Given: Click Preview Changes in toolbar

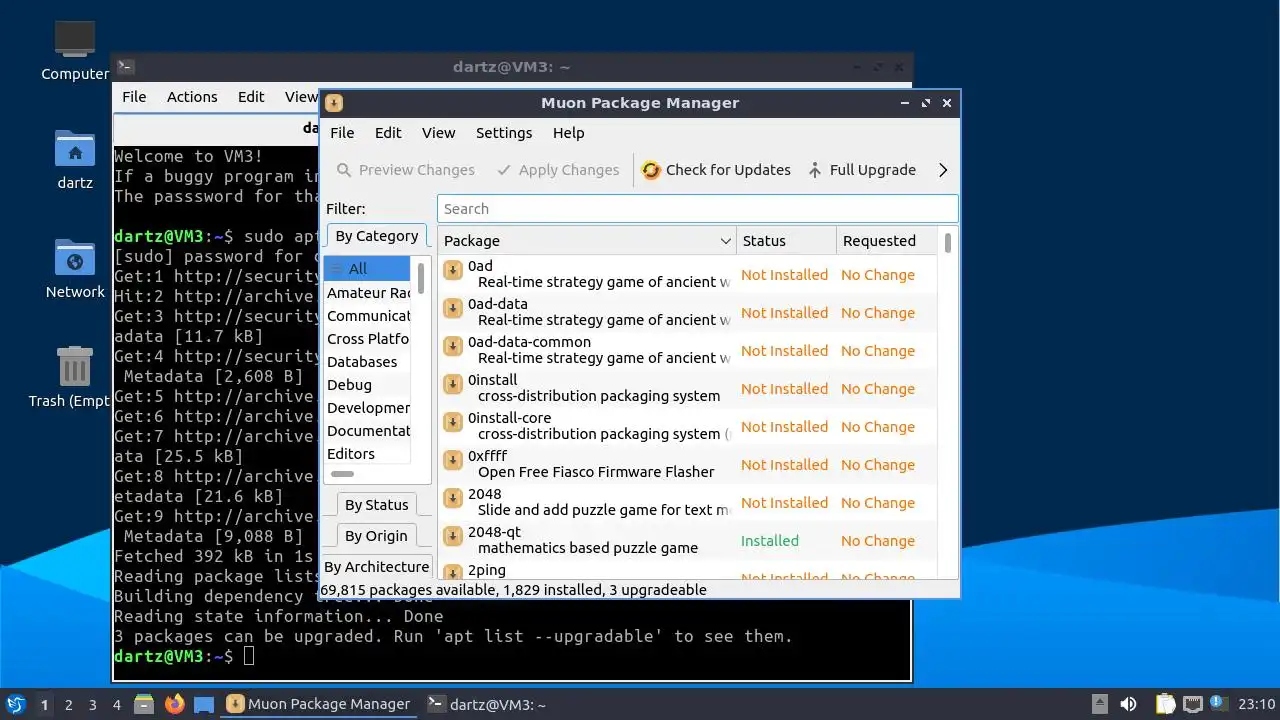Looking at the screenshot, I should pos(405,170).
